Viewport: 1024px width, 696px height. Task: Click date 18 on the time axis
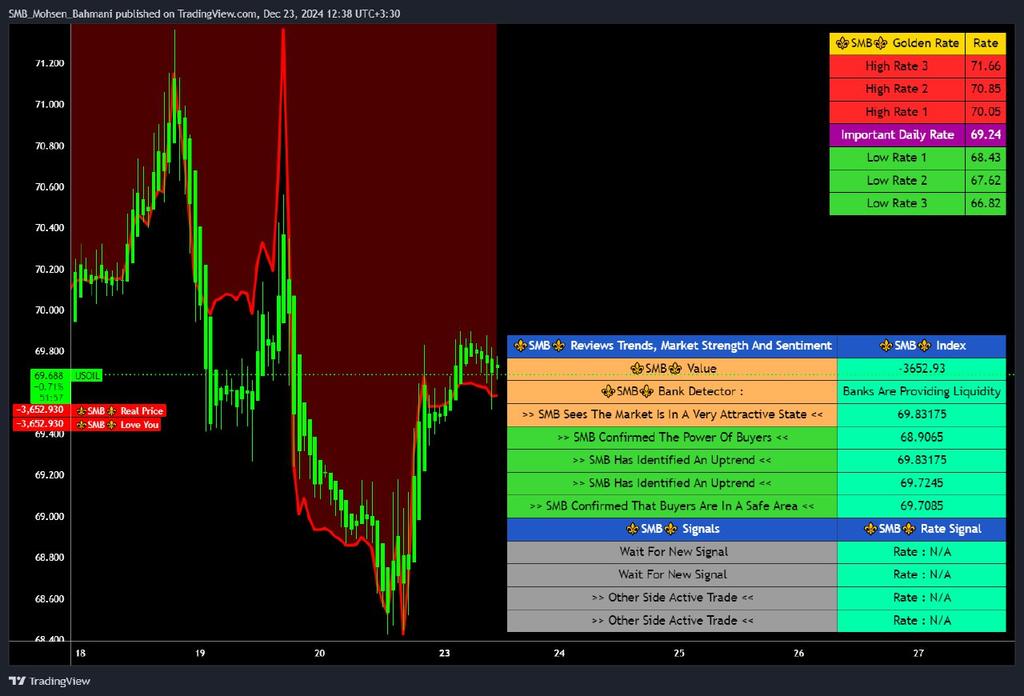coord(80,653)
